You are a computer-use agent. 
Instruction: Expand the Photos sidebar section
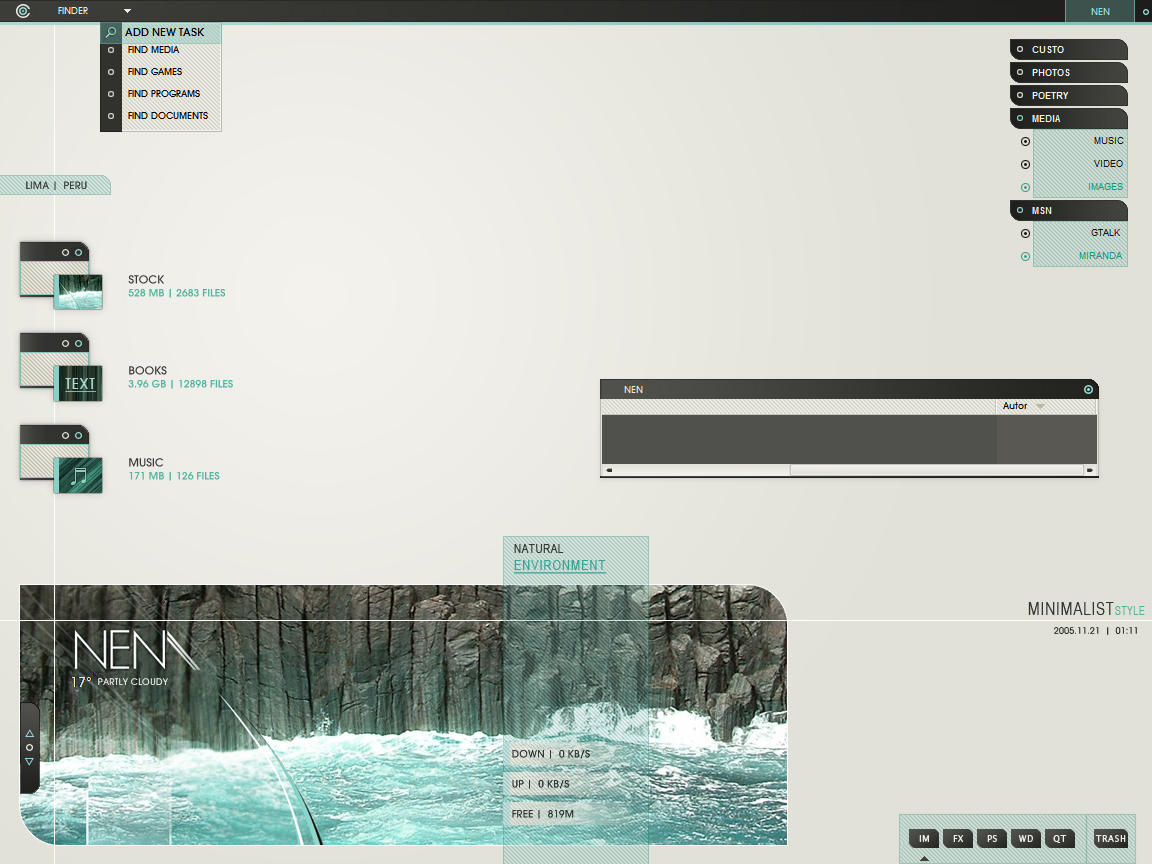1068,72
